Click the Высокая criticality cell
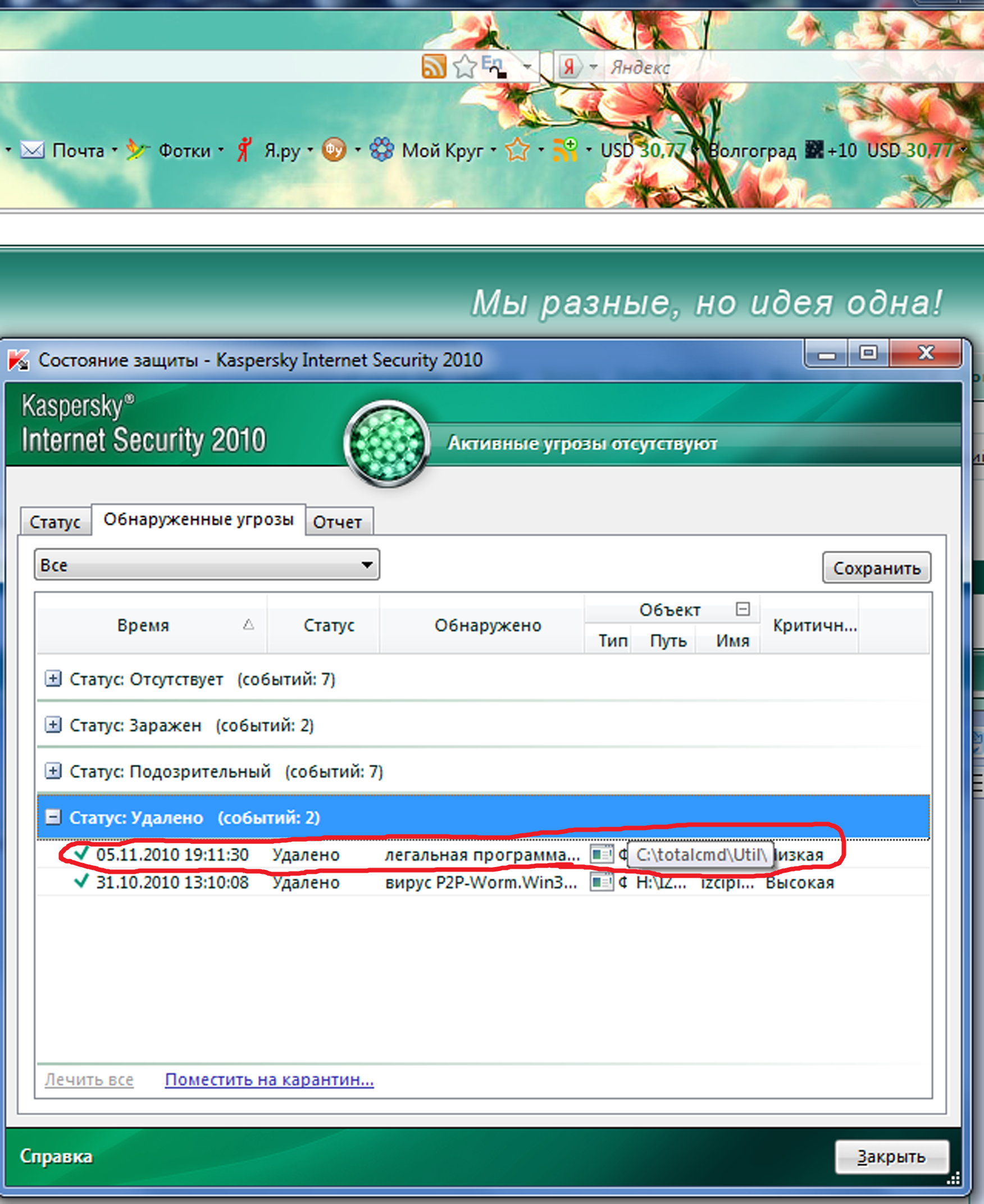Viewport: 984px width, 1204px height. click(x=800, y=882)
